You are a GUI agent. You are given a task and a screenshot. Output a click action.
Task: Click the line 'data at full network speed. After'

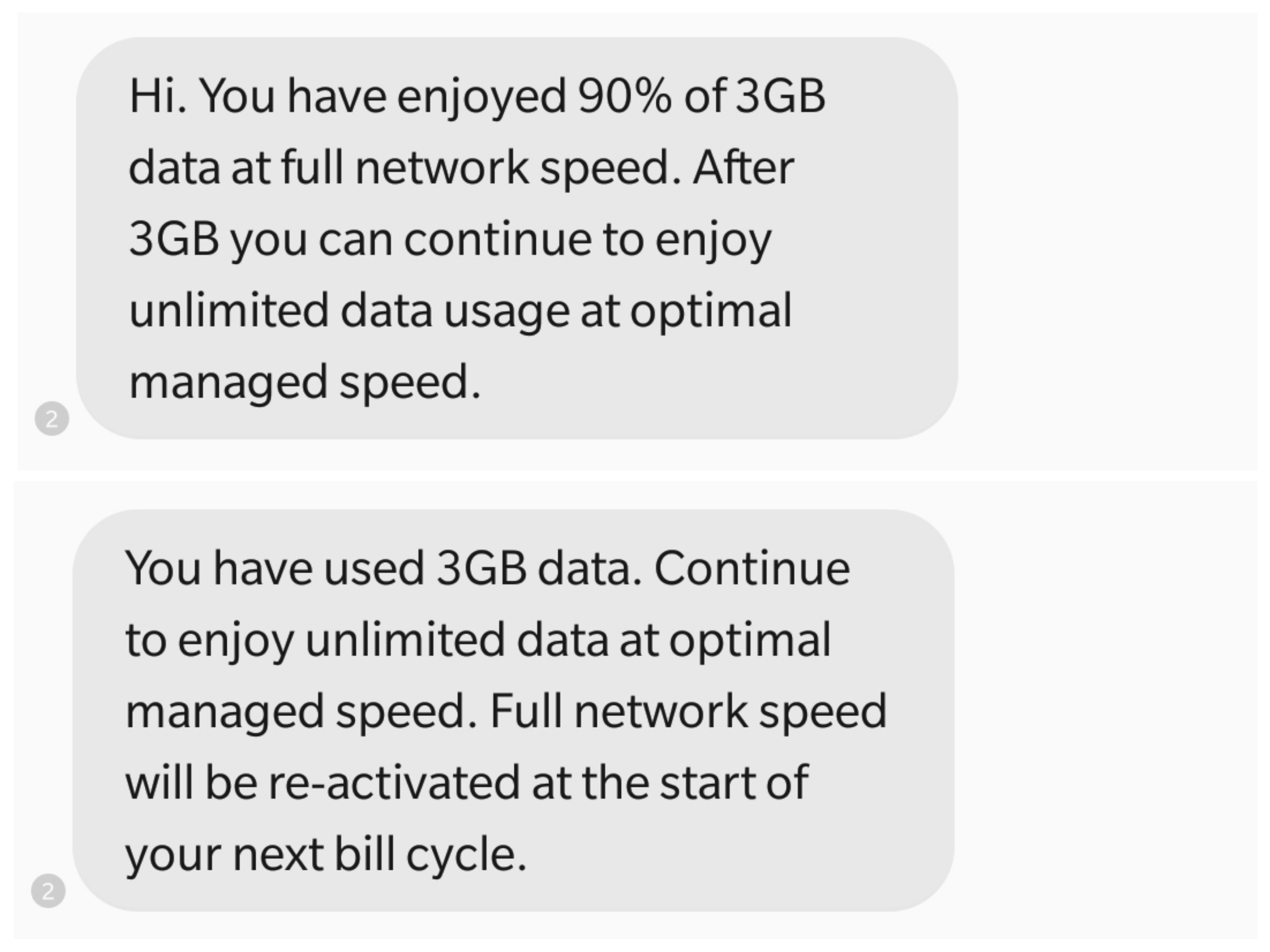click(461, 168)
